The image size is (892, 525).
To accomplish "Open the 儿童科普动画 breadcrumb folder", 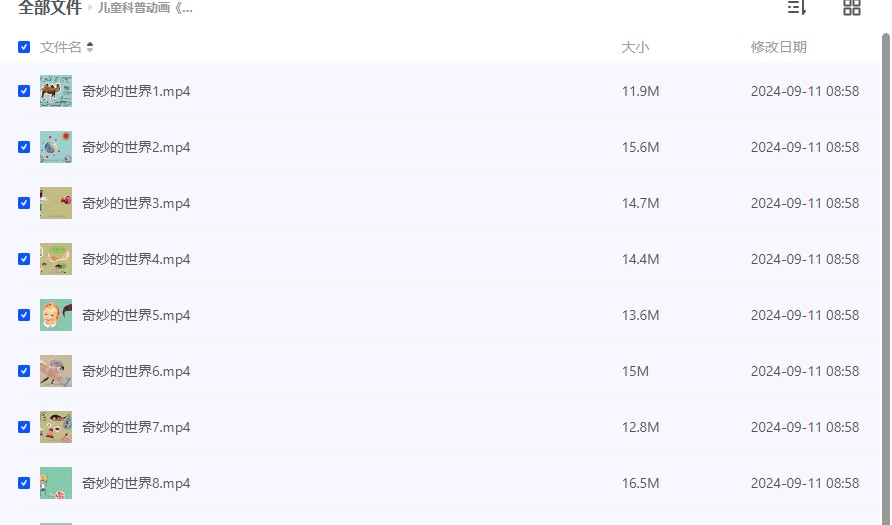I will (x=145, y=8).
